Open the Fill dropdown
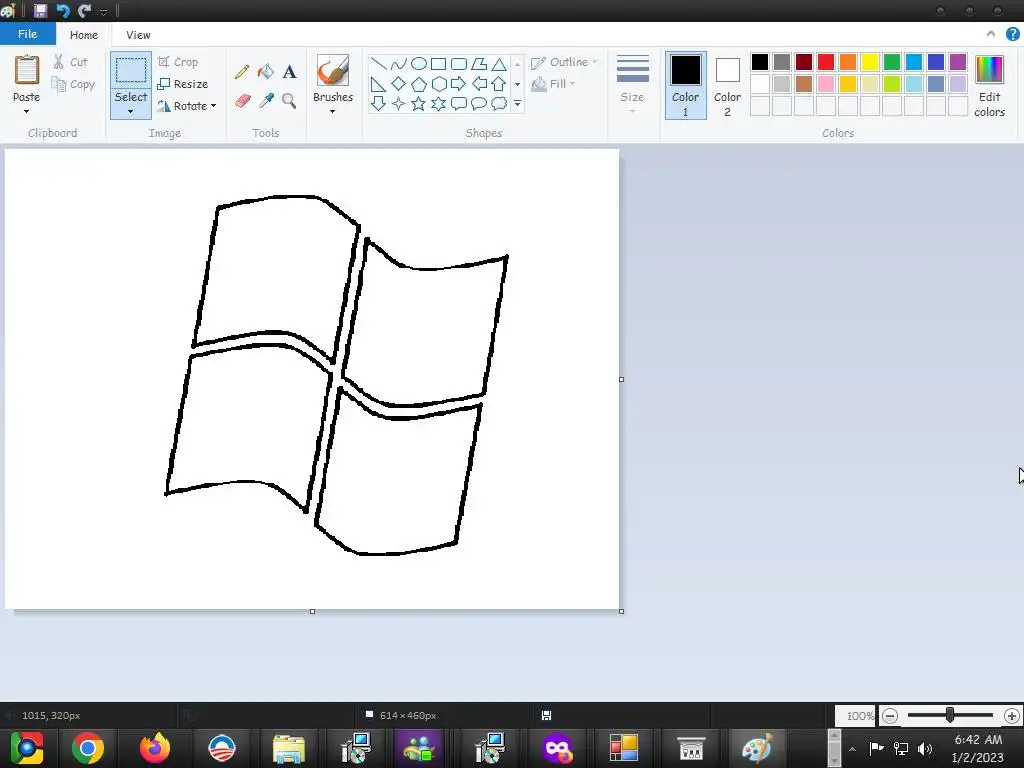The width and height of the screenshot is (1024, 768). coord(554,84)
